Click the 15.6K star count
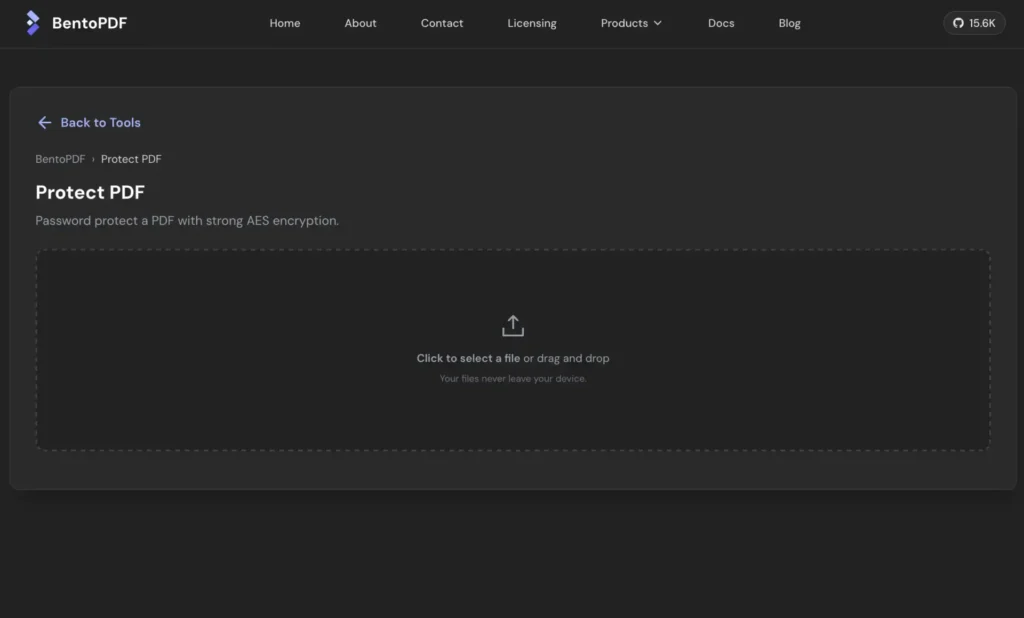Screen dimensions: 1024x618 [982, 23]
